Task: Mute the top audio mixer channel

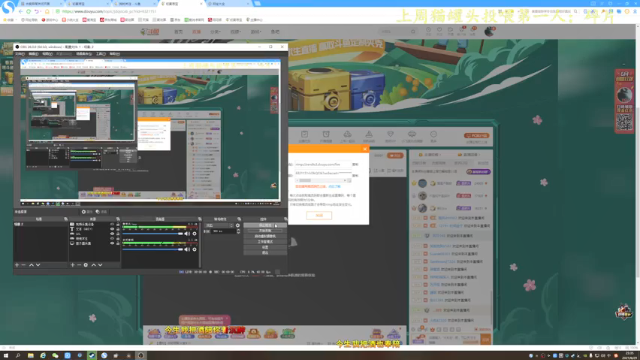Action: (x=187, y=234)
